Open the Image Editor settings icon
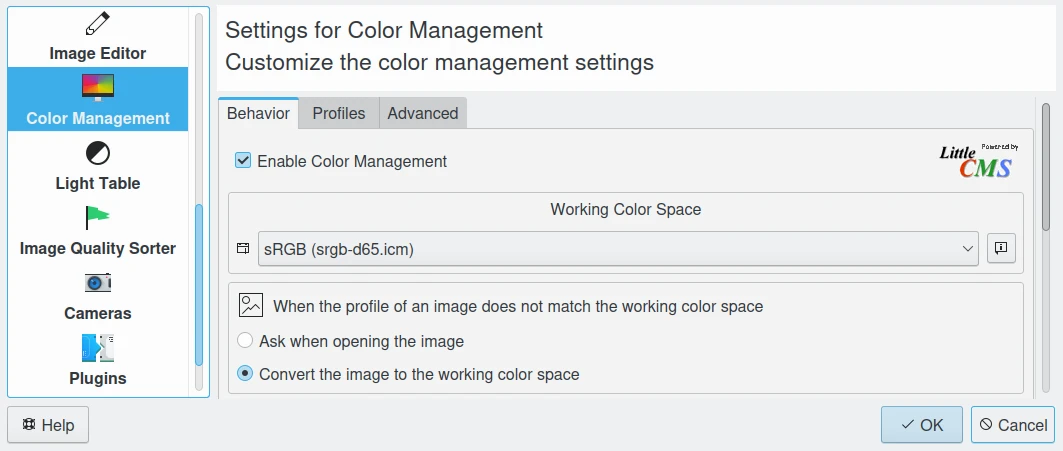Screen dimensions: 1063x451 pyautogui.click(x=97, y=24)
